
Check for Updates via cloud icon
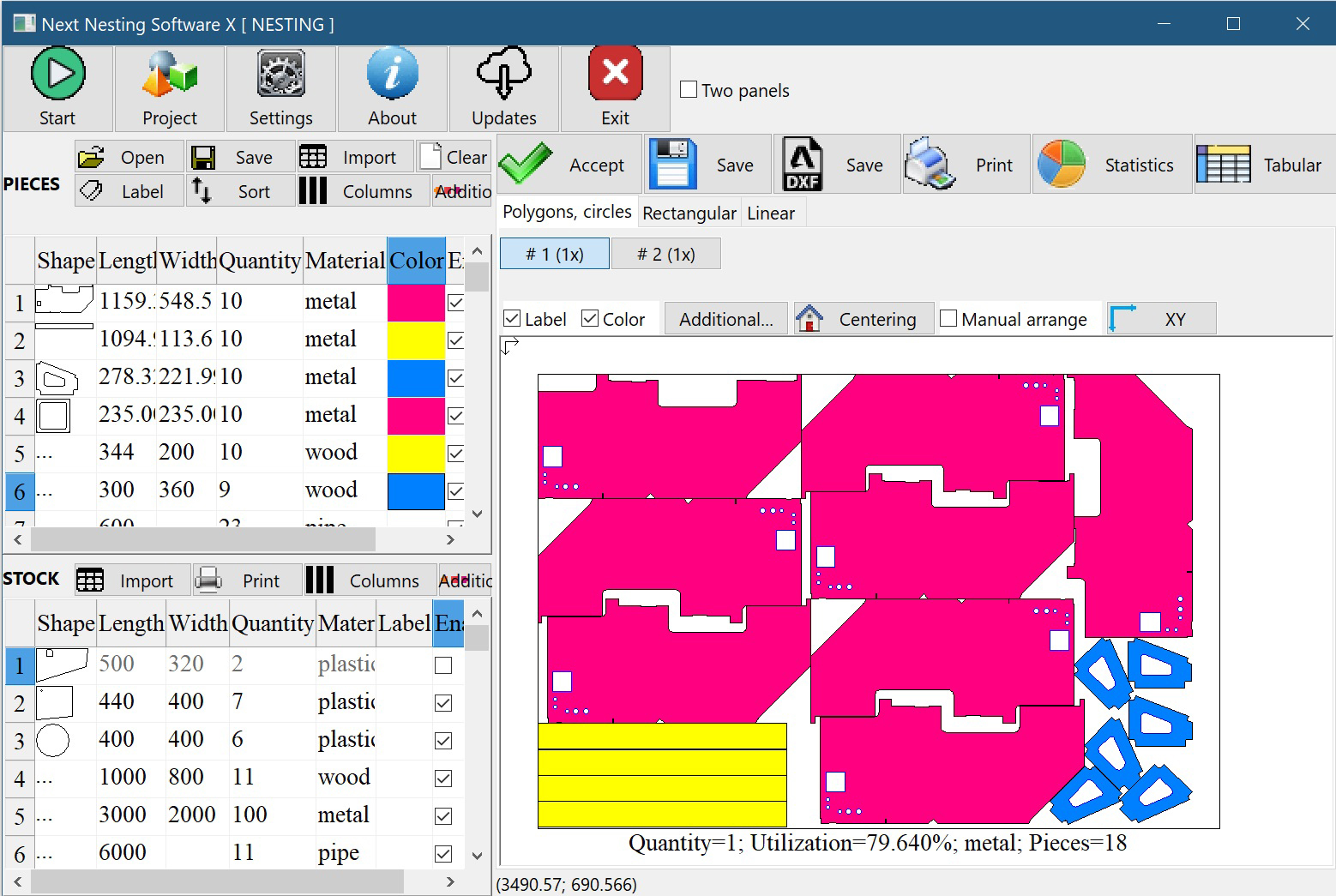(x=503, y=88)
